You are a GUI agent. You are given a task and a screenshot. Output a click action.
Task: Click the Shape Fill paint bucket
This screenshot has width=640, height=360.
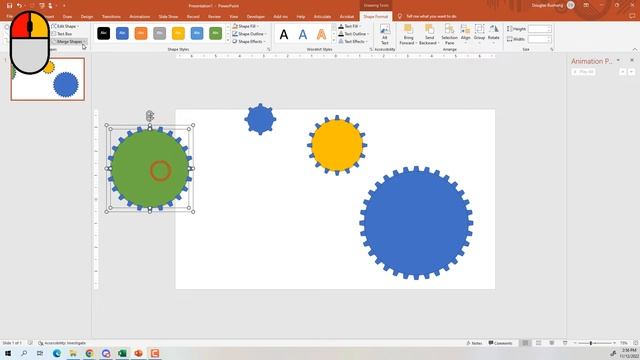tap(235, 26)
